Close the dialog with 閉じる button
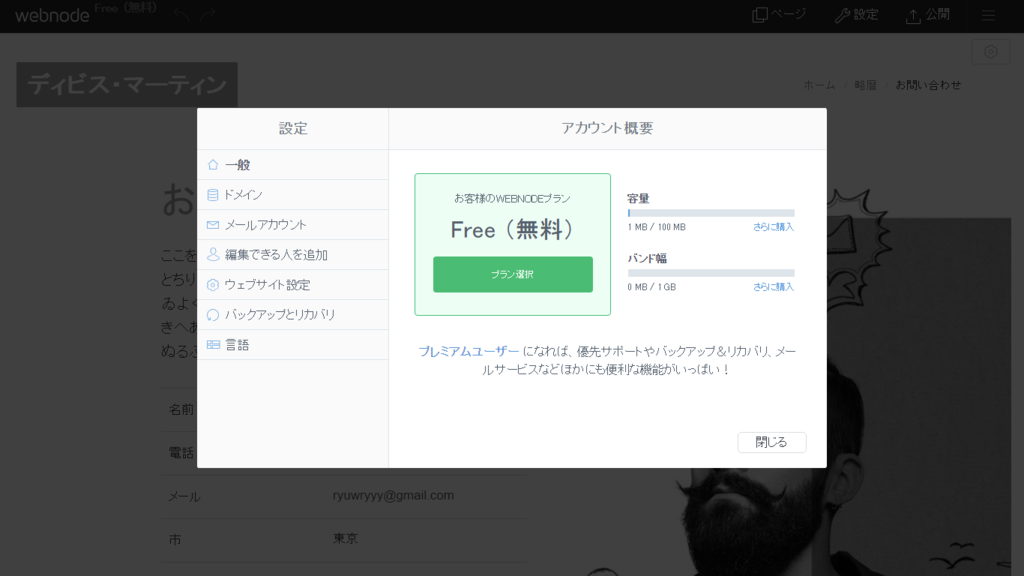1024x576 pixels. [772, 442]
